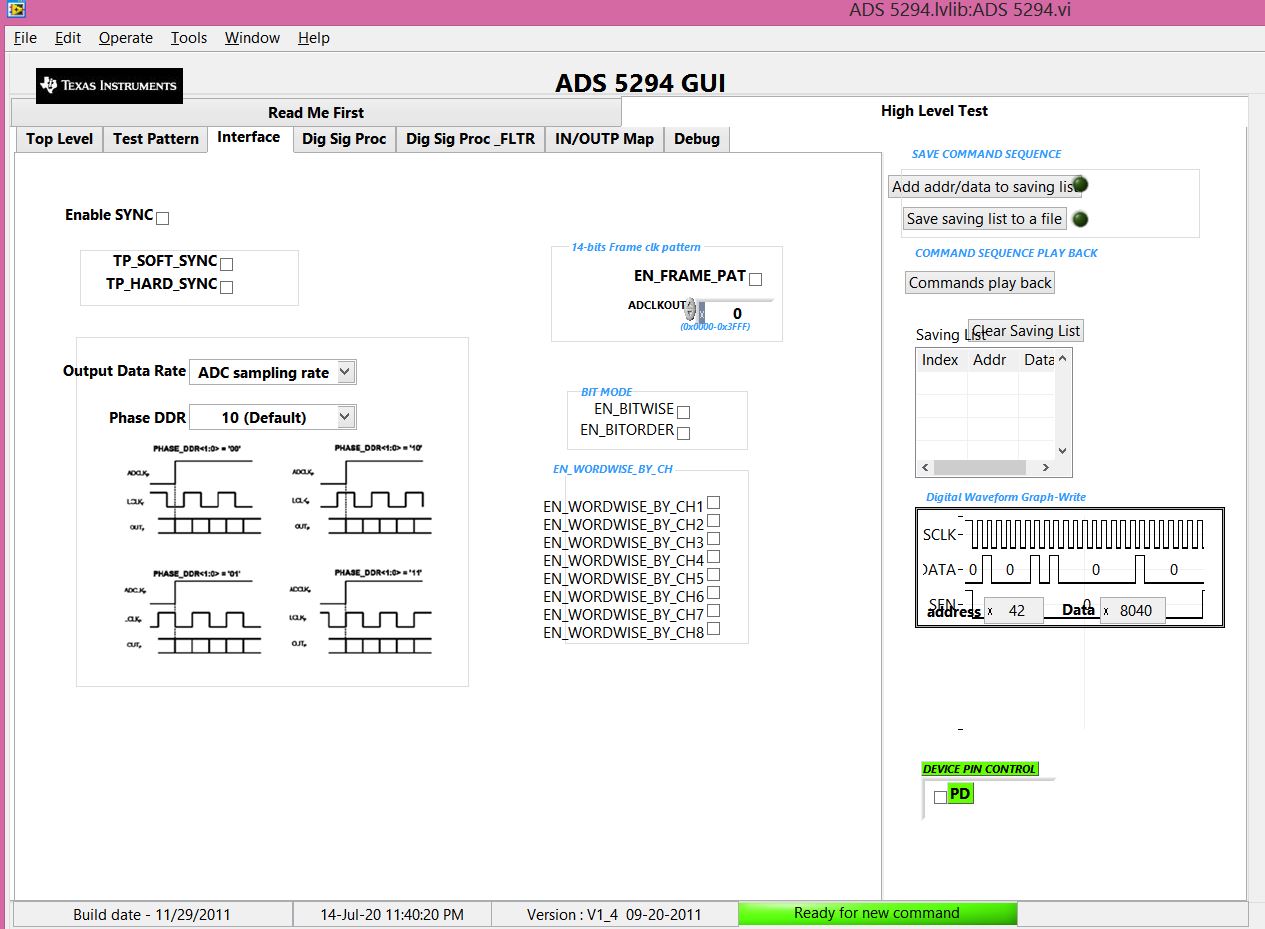
Task: Open the IN/OUTP Map tab
Action: click(604, 139)
